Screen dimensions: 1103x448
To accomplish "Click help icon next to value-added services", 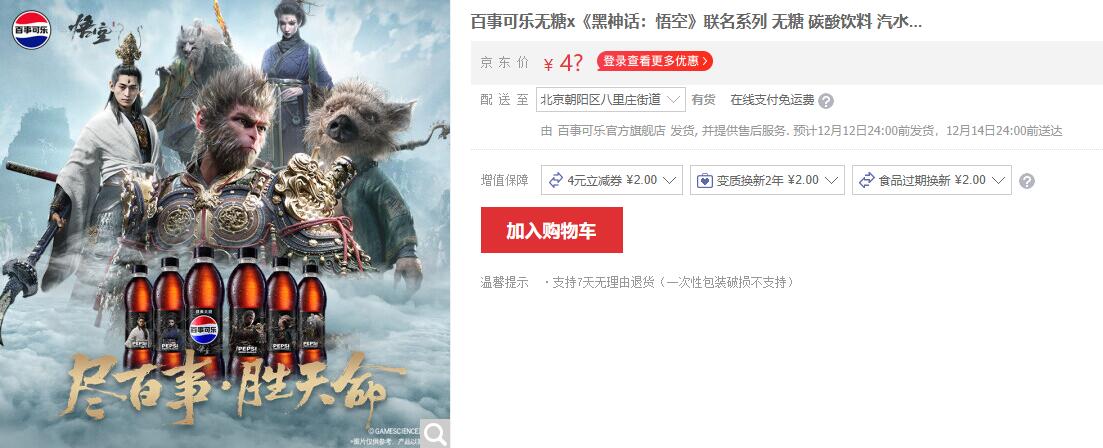I will click(1027, 181).
